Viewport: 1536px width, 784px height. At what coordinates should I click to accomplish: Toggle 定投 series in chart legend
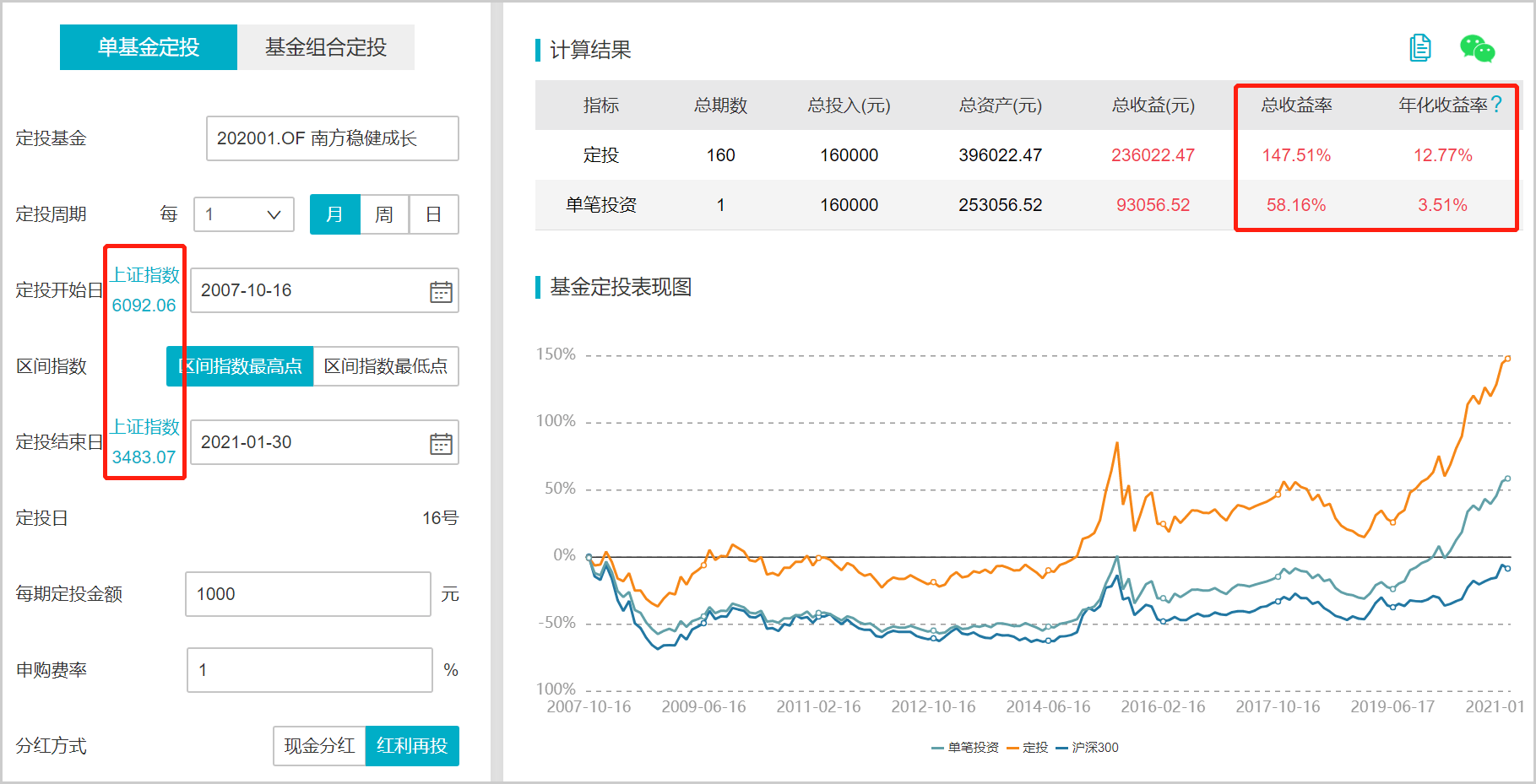1028,748
